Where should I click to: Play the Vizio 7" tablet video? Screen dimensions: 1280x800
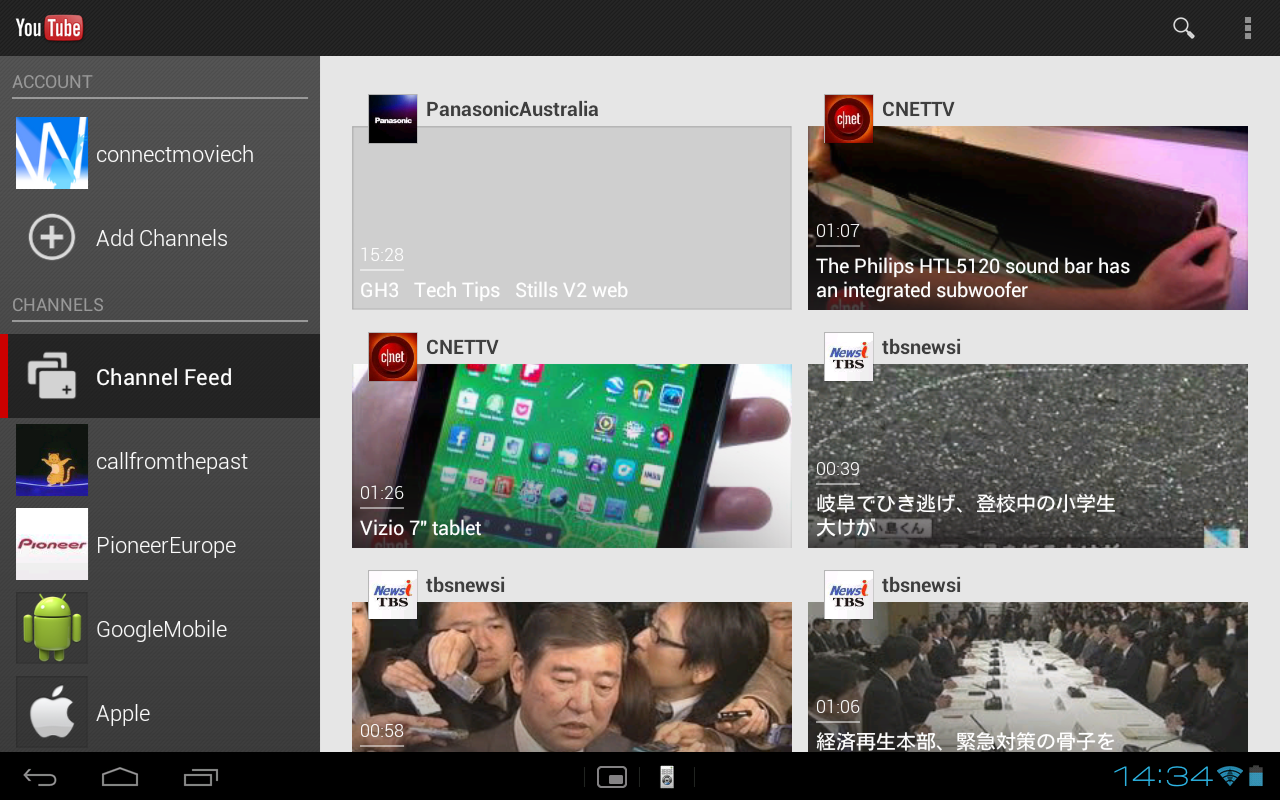(572, 455)
